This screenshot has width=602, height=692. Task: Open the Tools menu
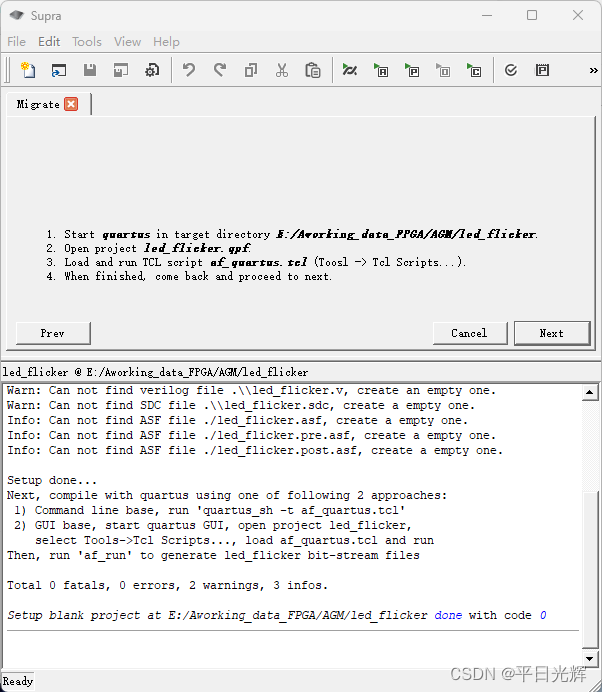point(87,42)
